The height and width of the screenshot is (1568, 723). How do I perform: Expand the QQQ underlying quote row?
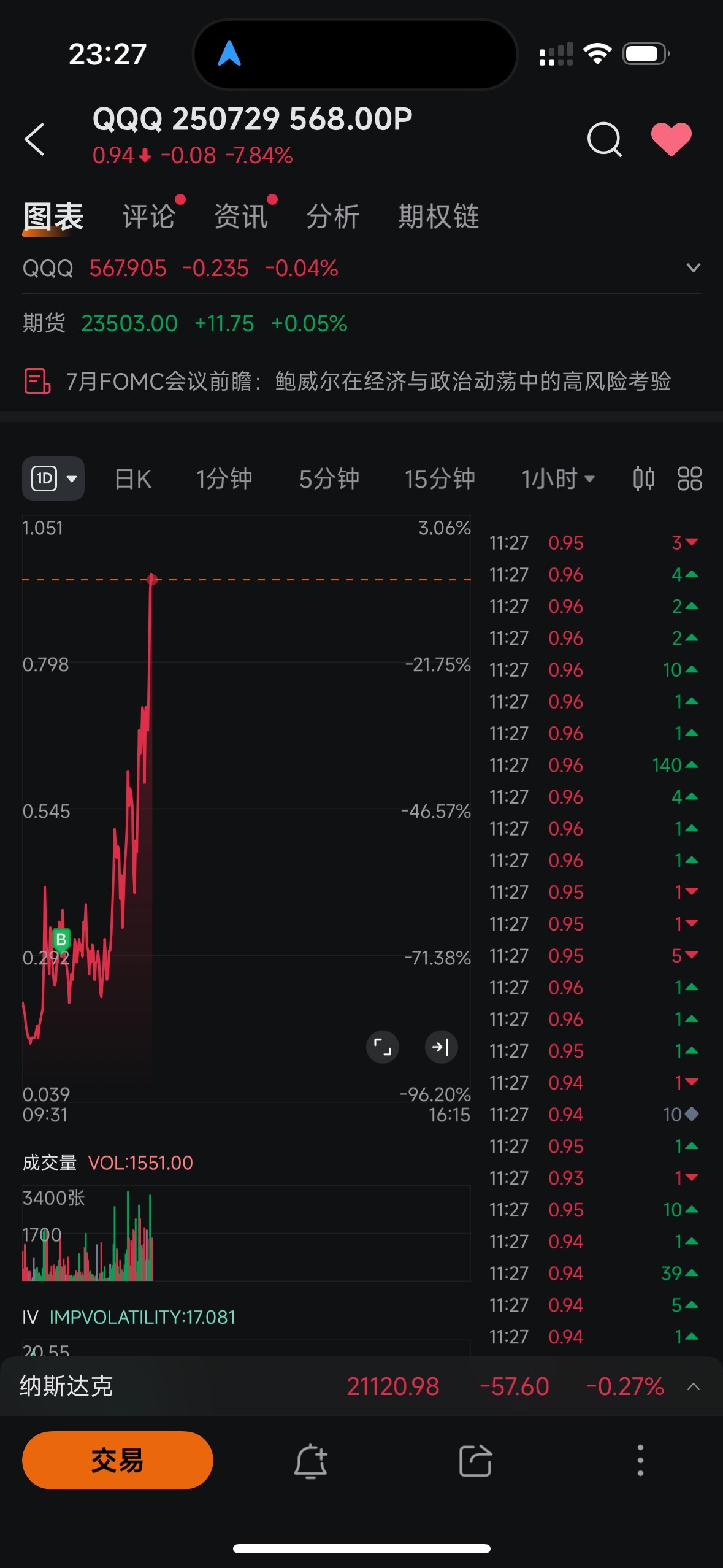point(694,267)
